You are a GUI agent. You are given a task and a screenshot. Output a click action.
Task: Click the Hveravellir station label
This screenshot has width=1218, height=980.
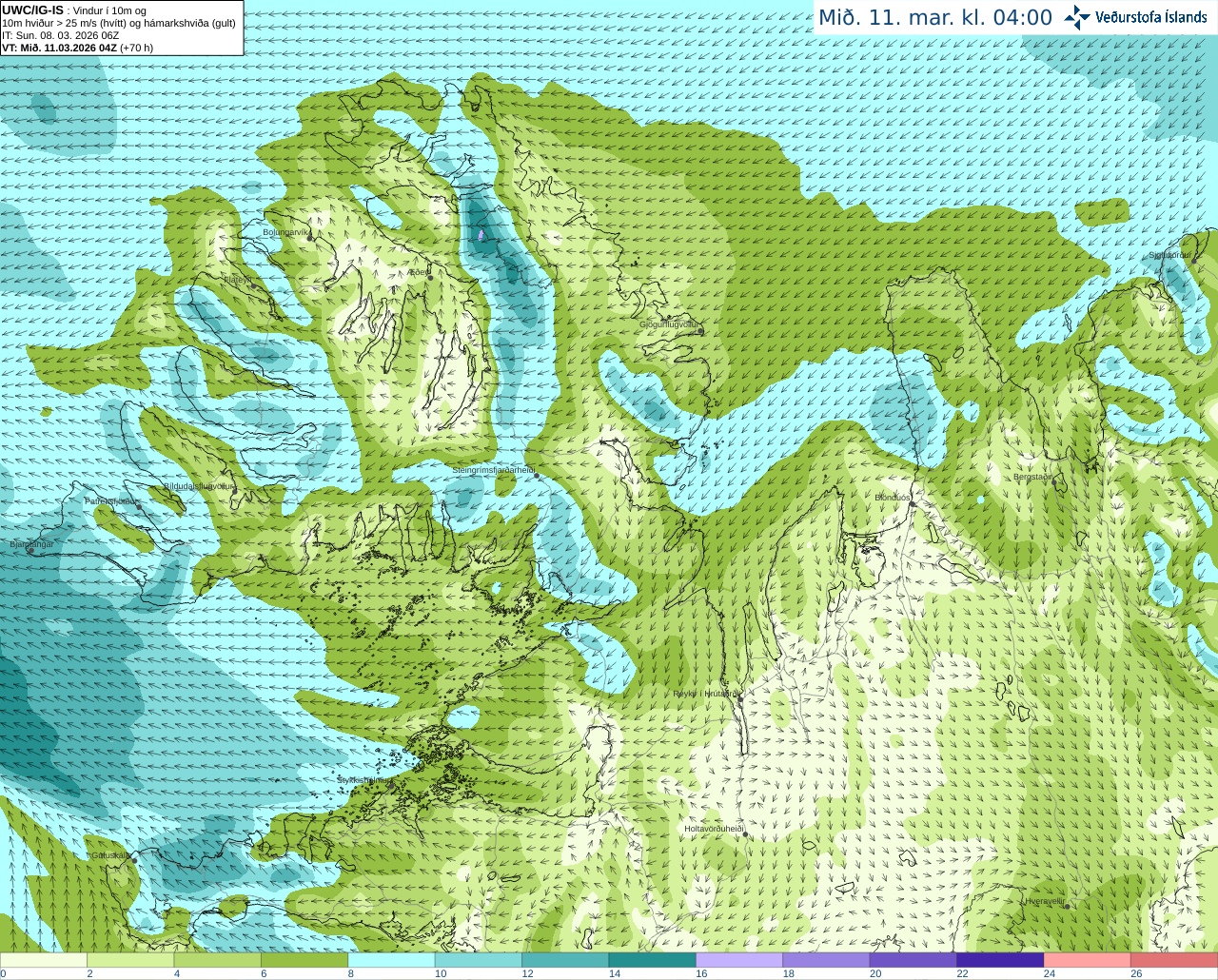(x=1045, y=901)
